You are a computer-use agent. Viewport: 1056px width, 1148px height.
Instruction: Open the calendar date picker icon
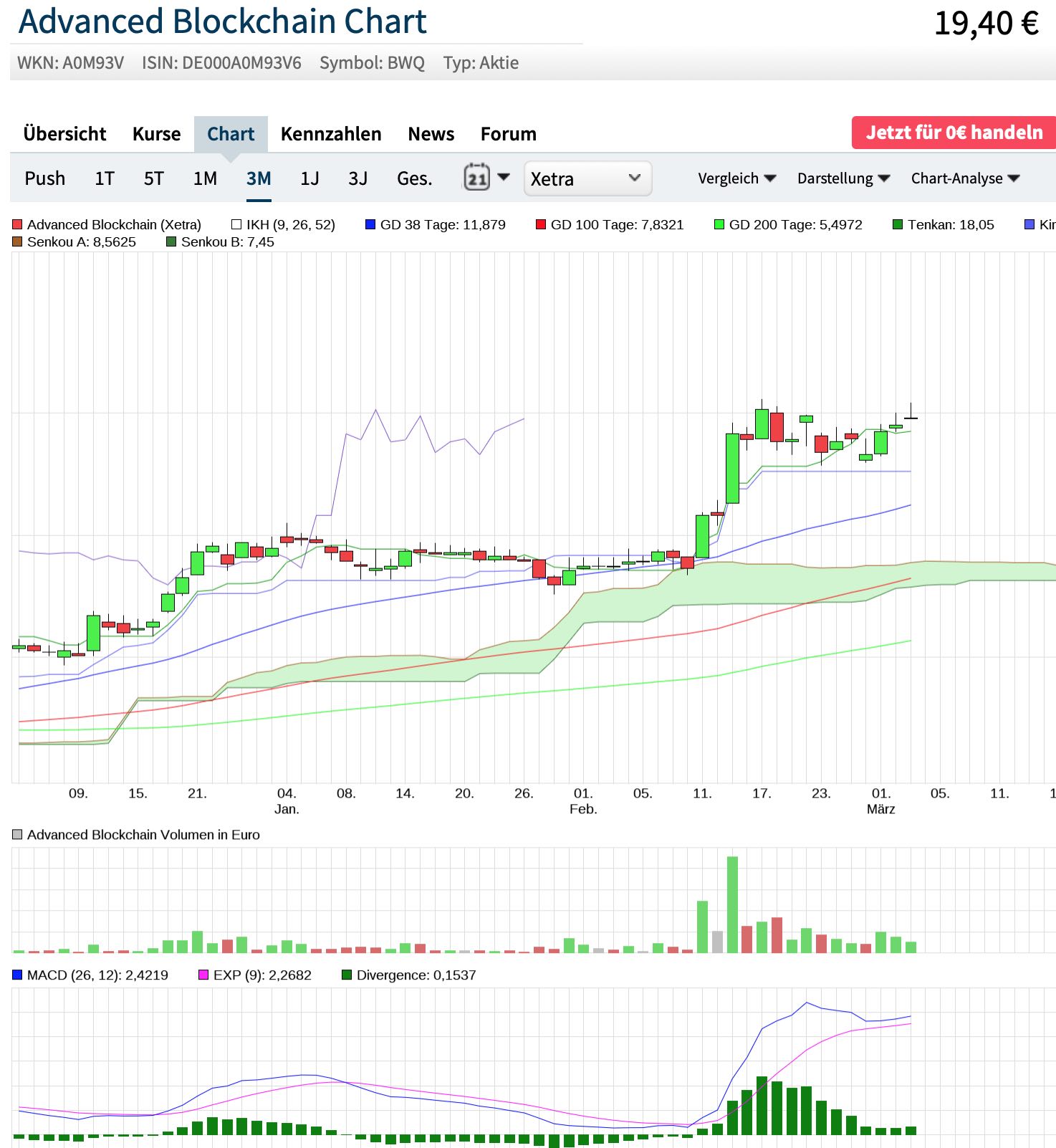[477, 178]
